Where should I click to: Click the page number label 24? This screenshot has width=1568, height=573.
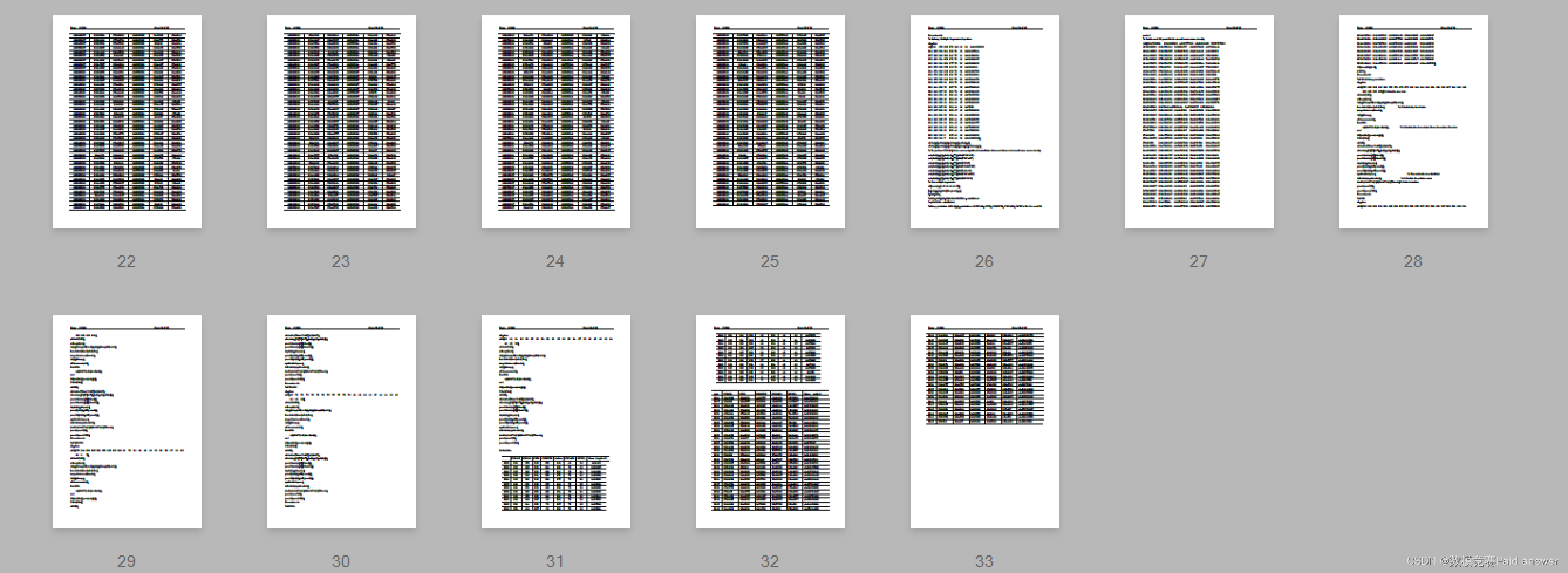click(555, 261)
